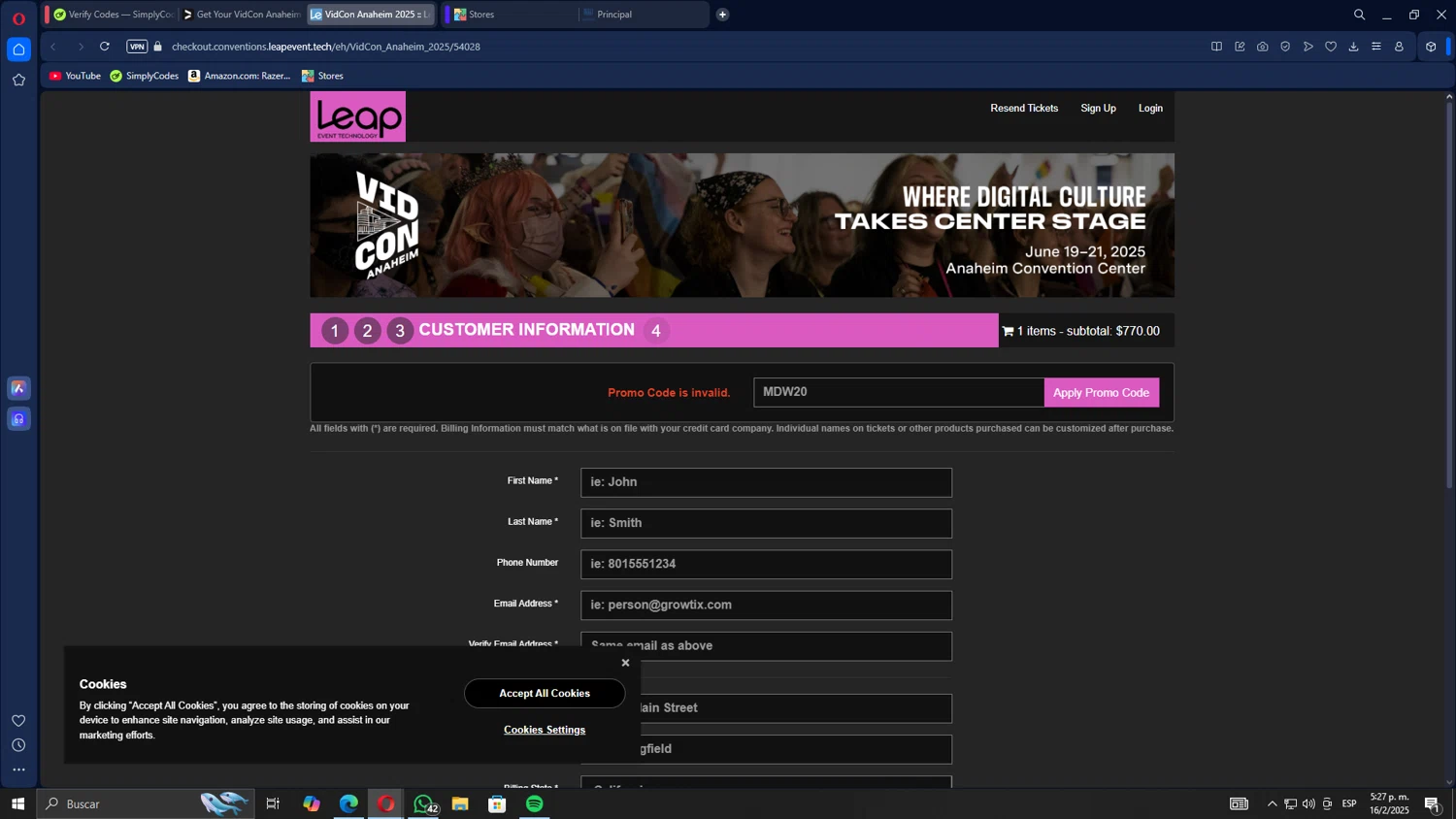
Task: Go back to checkout step 1
Action: 335,331
